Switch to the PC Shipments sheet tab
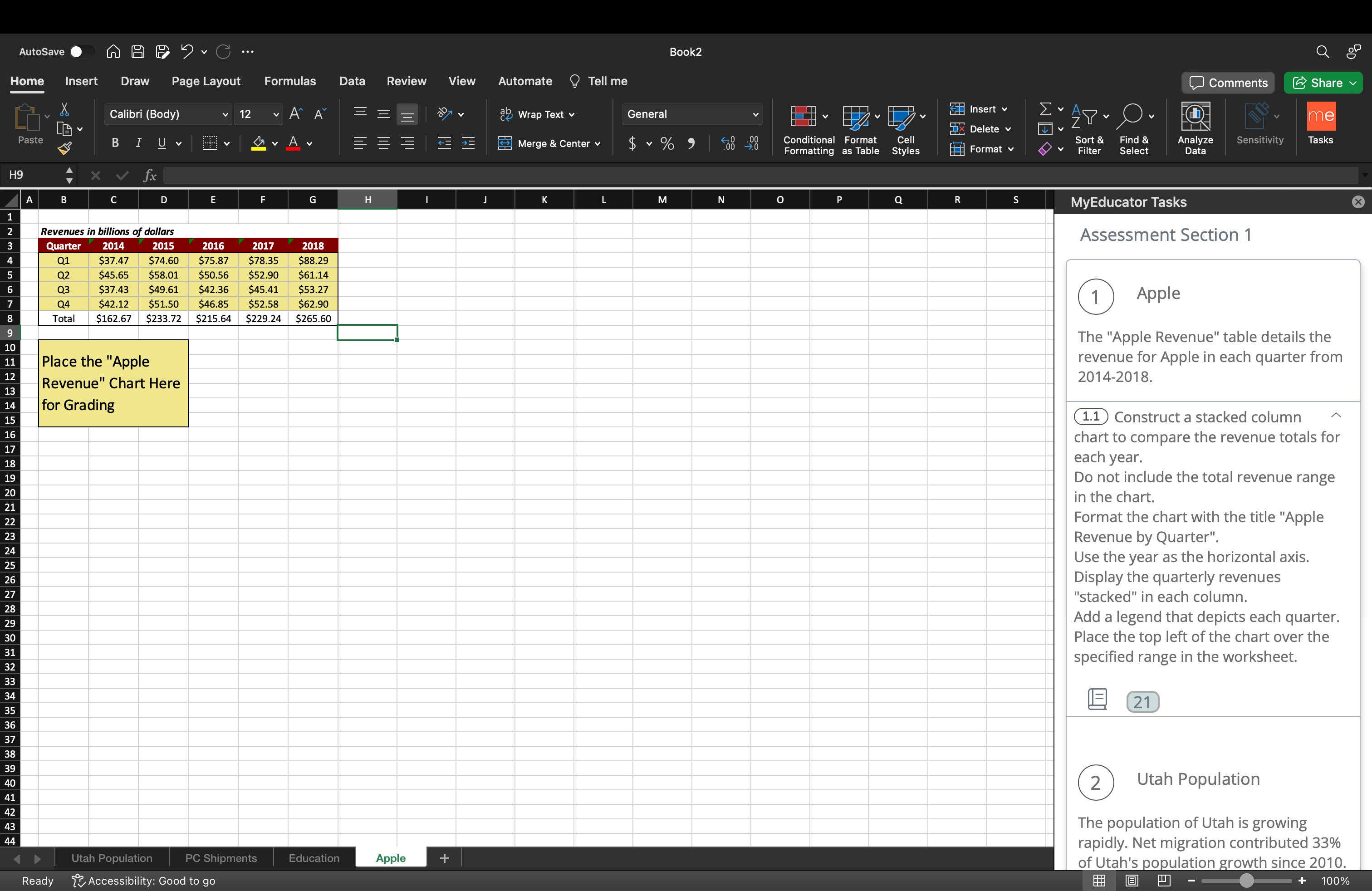Image resolution: width=1372 pixels, height=891 pixels. pyautogui.click(x=221, y=857)
